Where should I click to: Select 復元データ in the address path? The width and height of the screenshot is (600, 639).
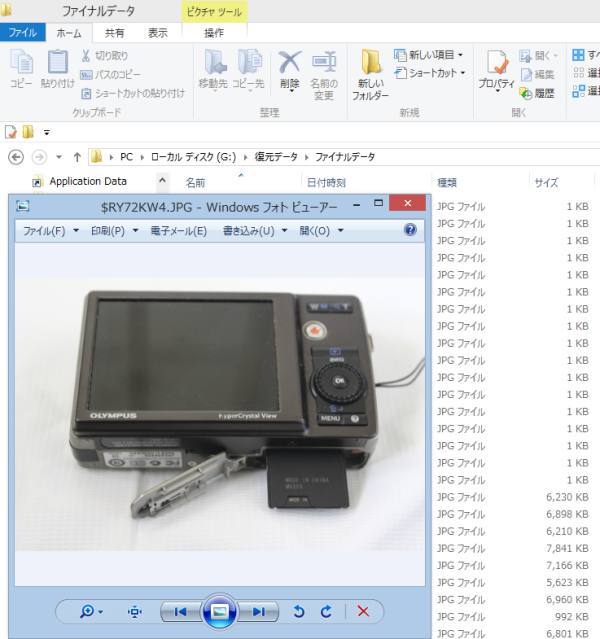pyautogui.click(x=276, y=157)
